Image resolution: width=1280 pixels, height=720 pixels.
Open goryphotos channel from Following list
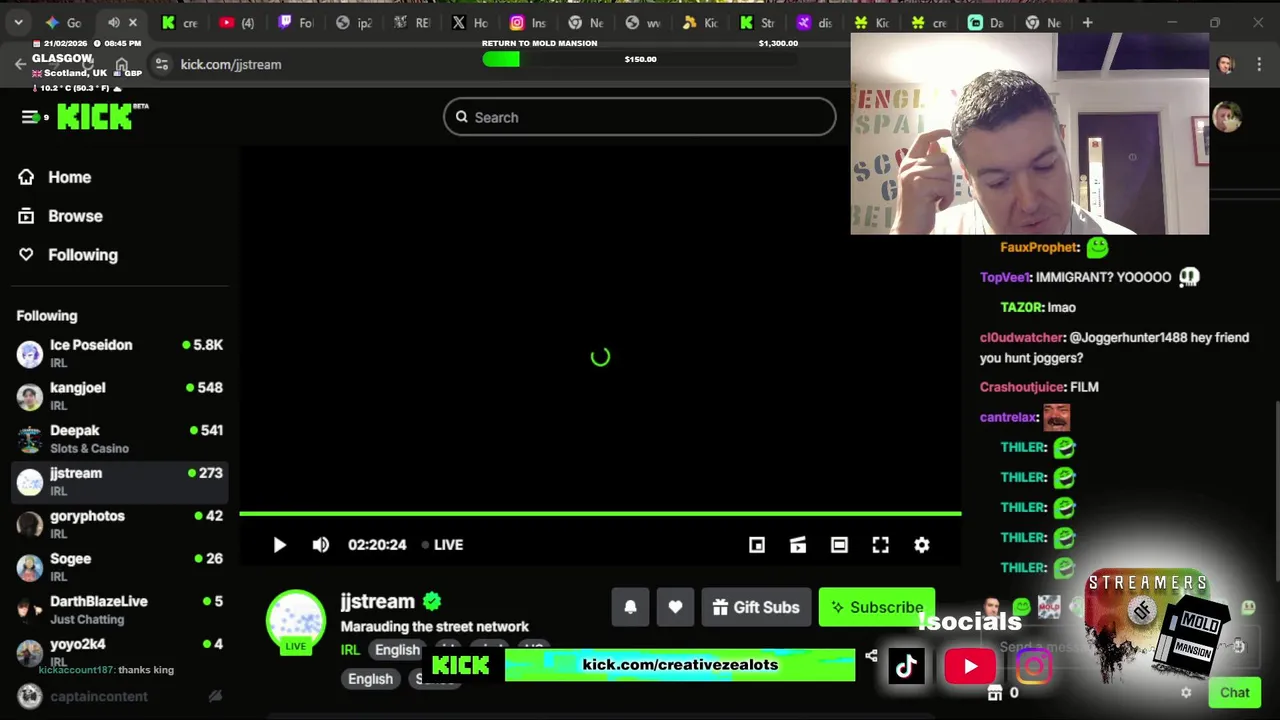click(x=119, y=524)
